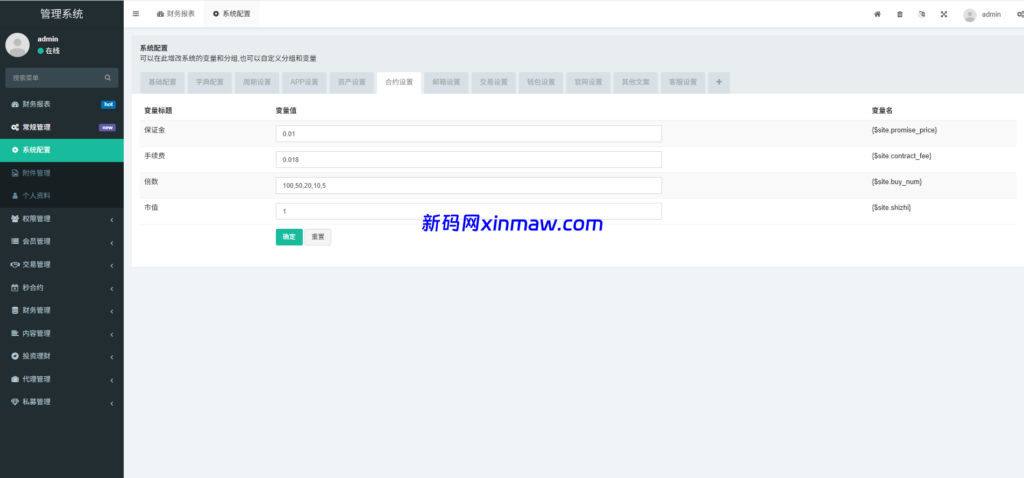Click variable name {$site.contract_fee}
The width and height of the screenshot is (1024, 478).
902,156
